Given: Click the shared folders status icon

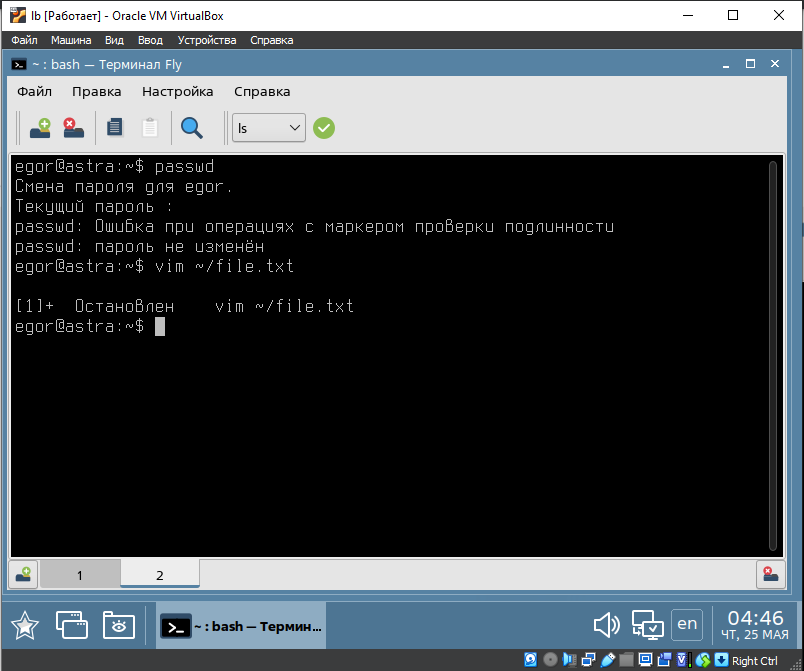Looking at the screenshot, I should 626,660.
